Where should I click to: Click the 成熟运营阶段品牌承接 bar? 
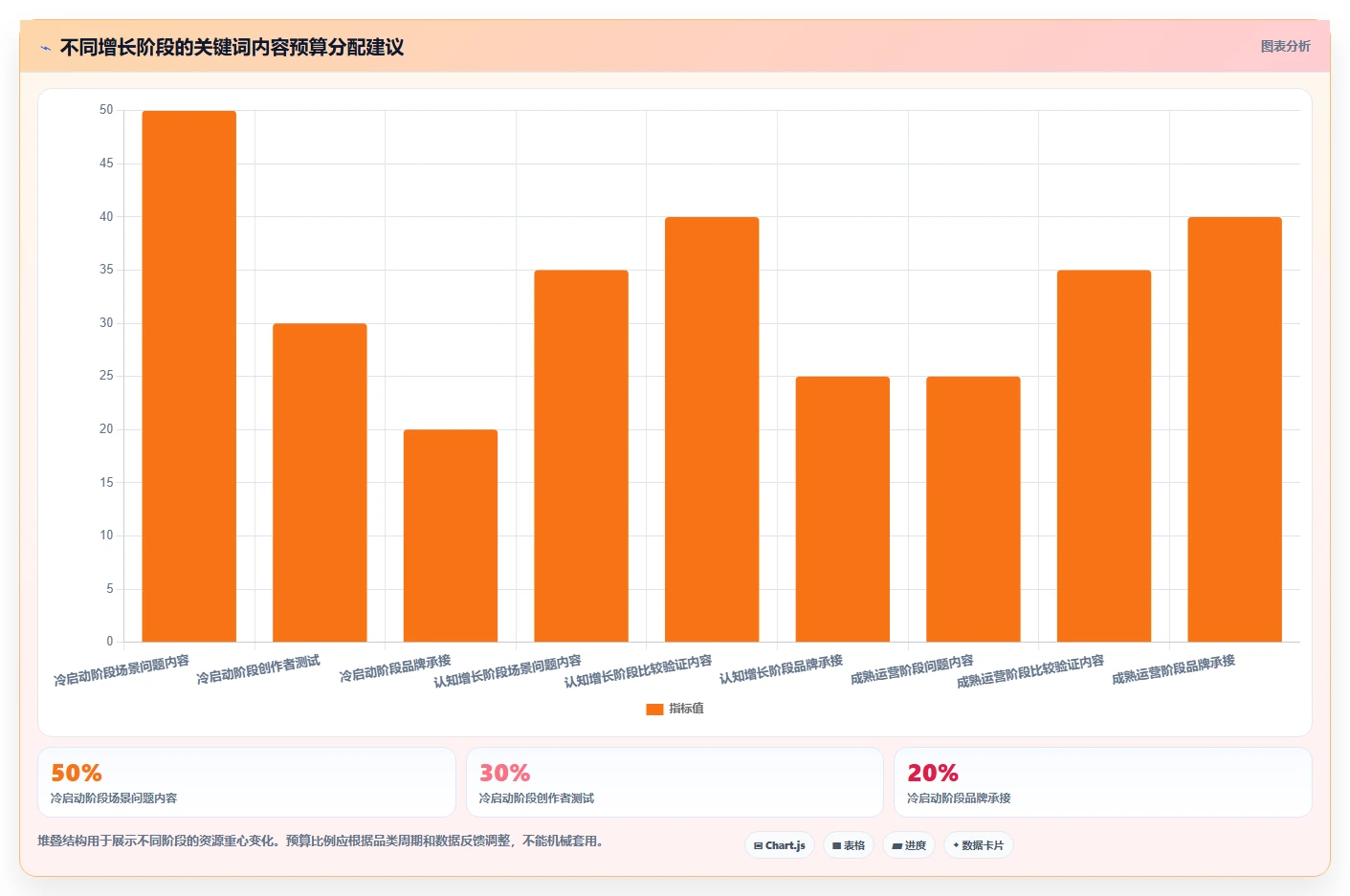pos(1235,429)
